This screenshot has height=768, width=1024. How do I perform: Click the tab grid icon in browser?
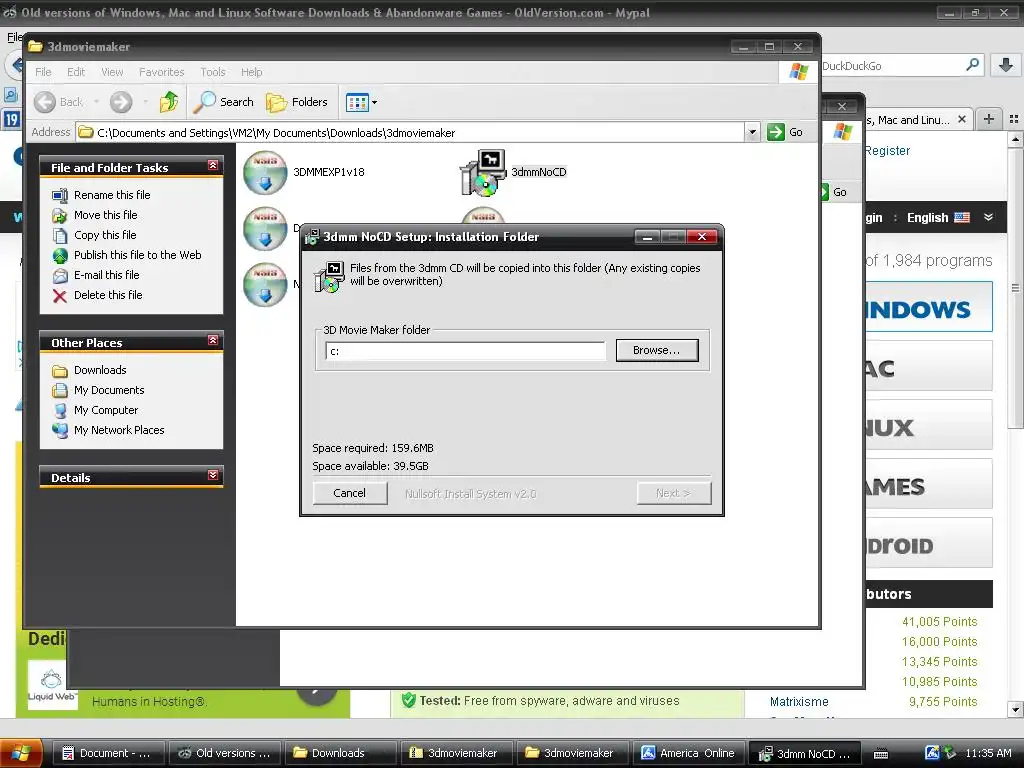coord(1014,119)
